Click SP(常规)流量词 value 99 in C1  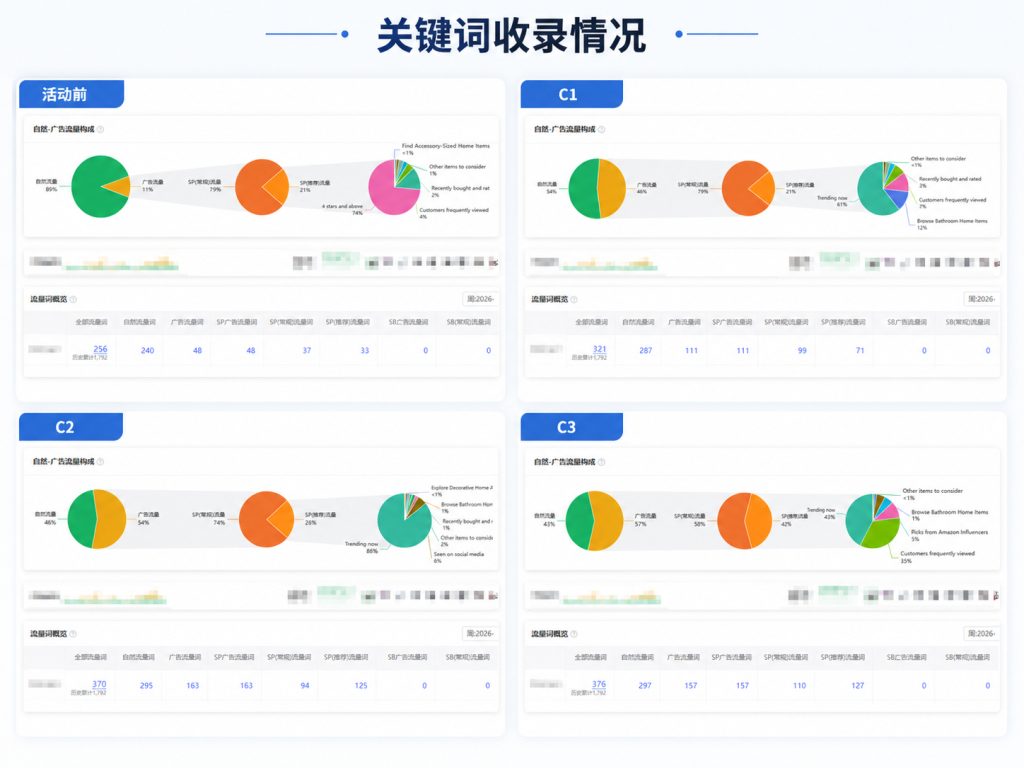coord(802,351)
